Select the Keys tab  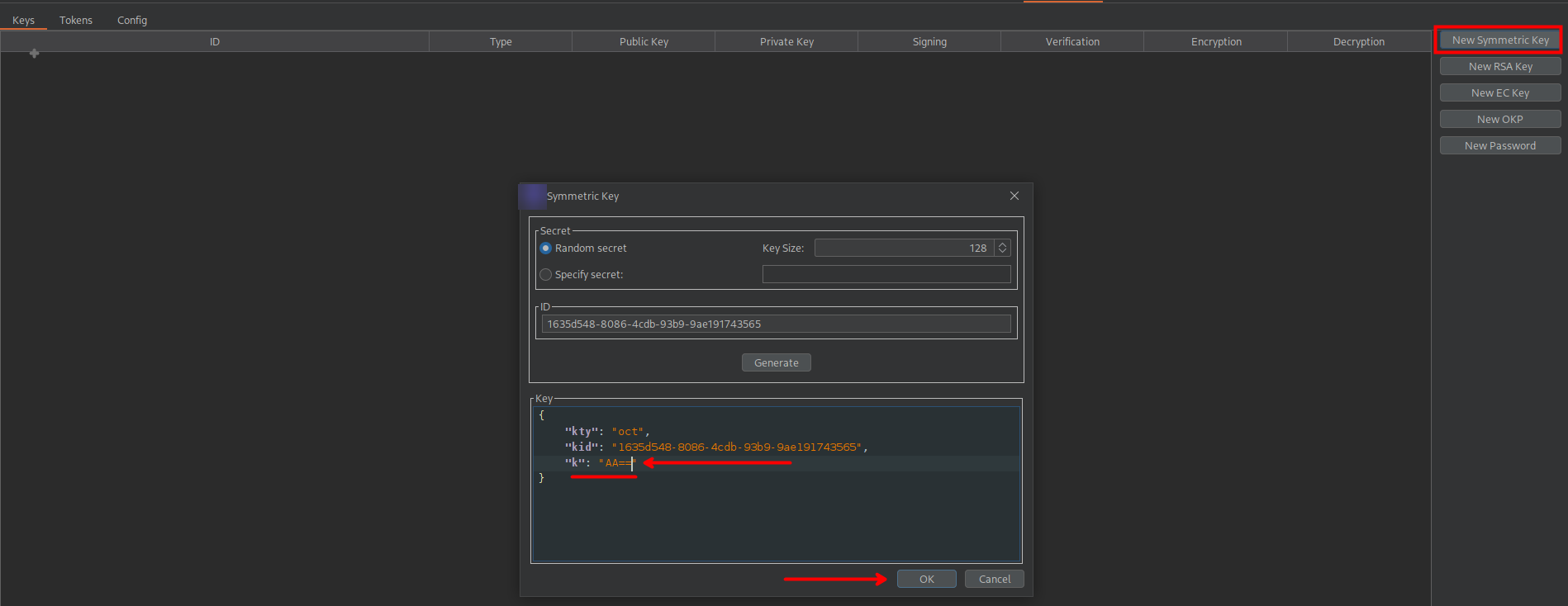pos(23,20)
